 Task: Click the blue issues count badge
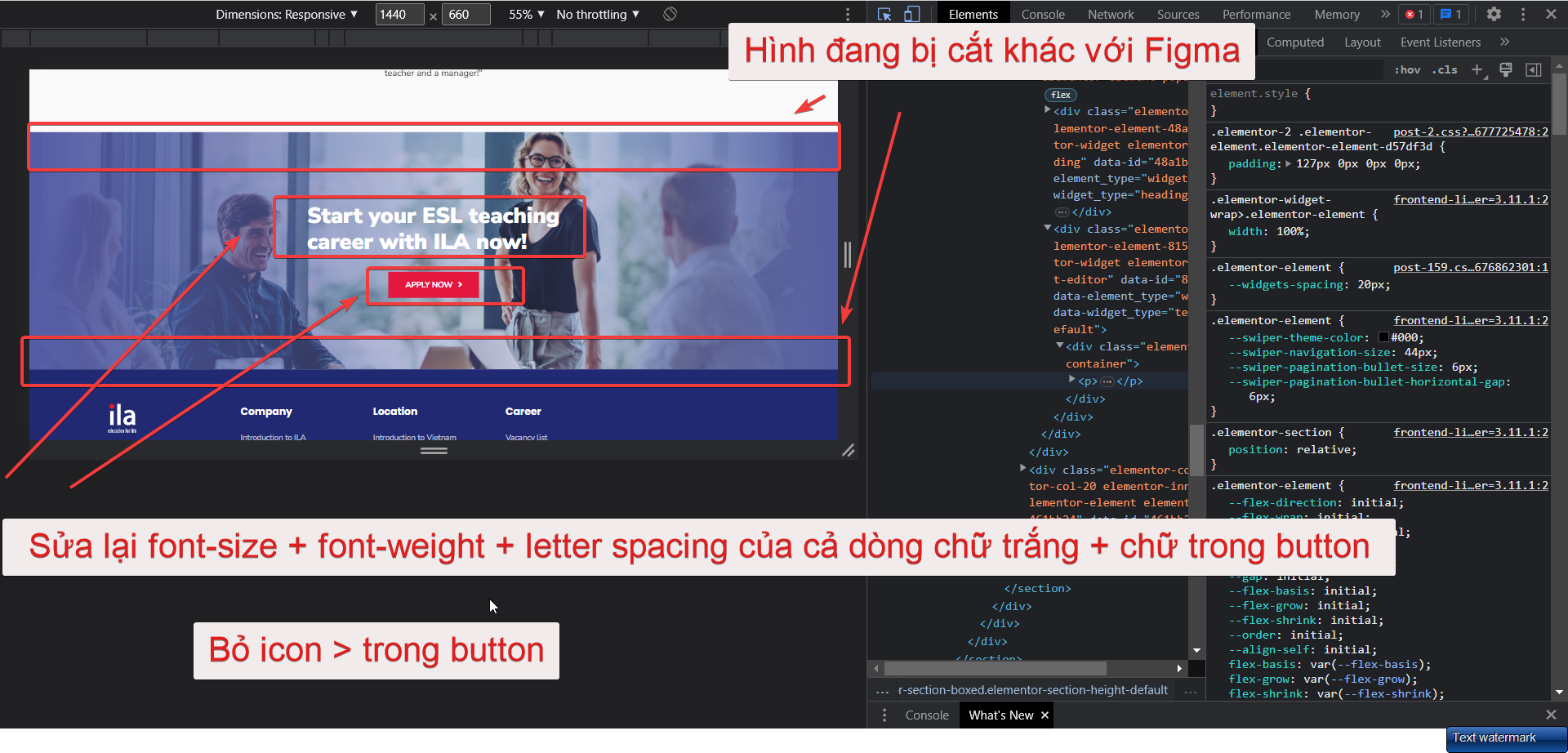click(1451, 14)
